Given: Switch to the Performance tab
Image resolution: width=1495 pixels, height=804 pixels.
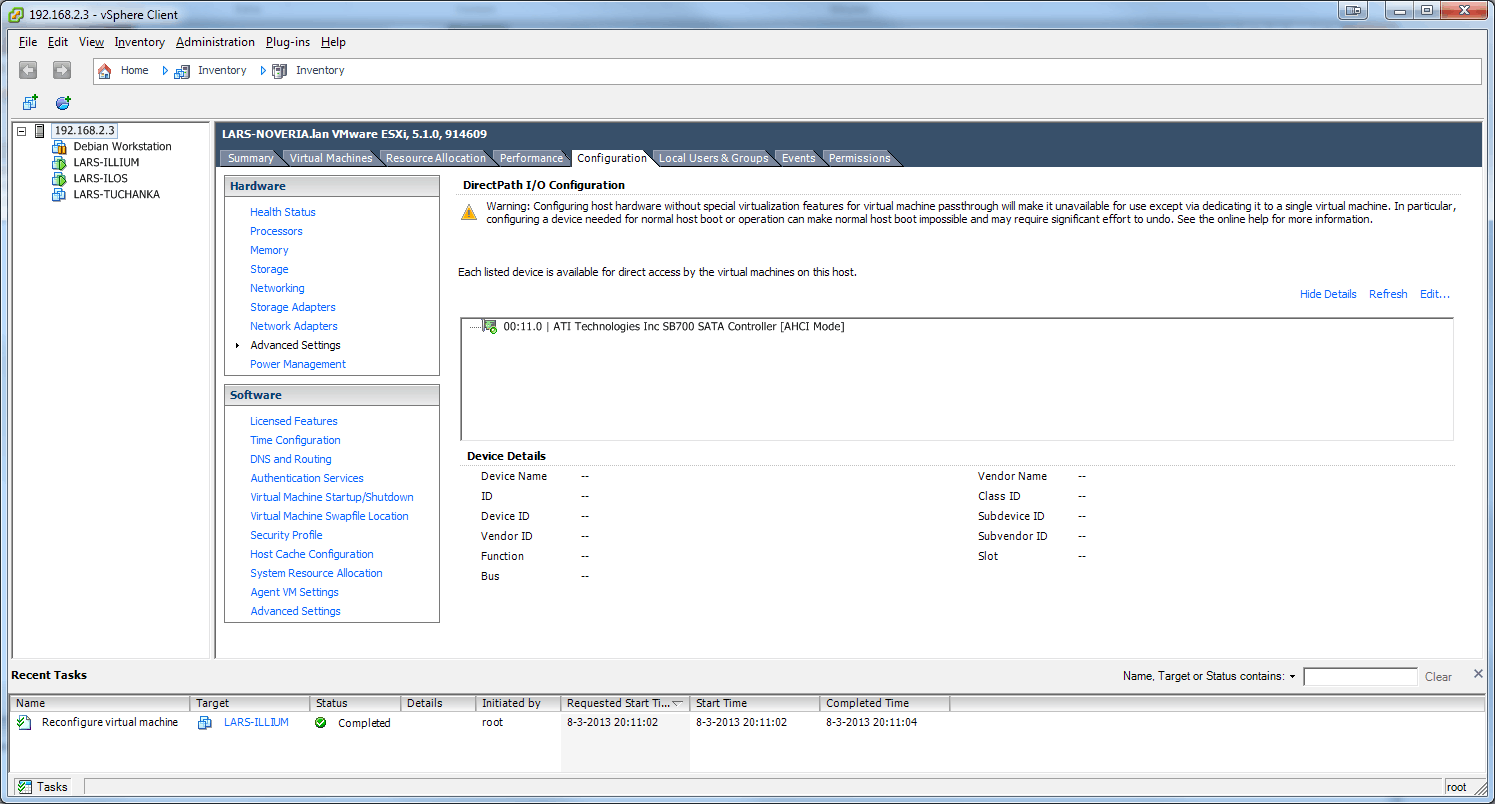Looking at the screenshot, I should [531, 158].
